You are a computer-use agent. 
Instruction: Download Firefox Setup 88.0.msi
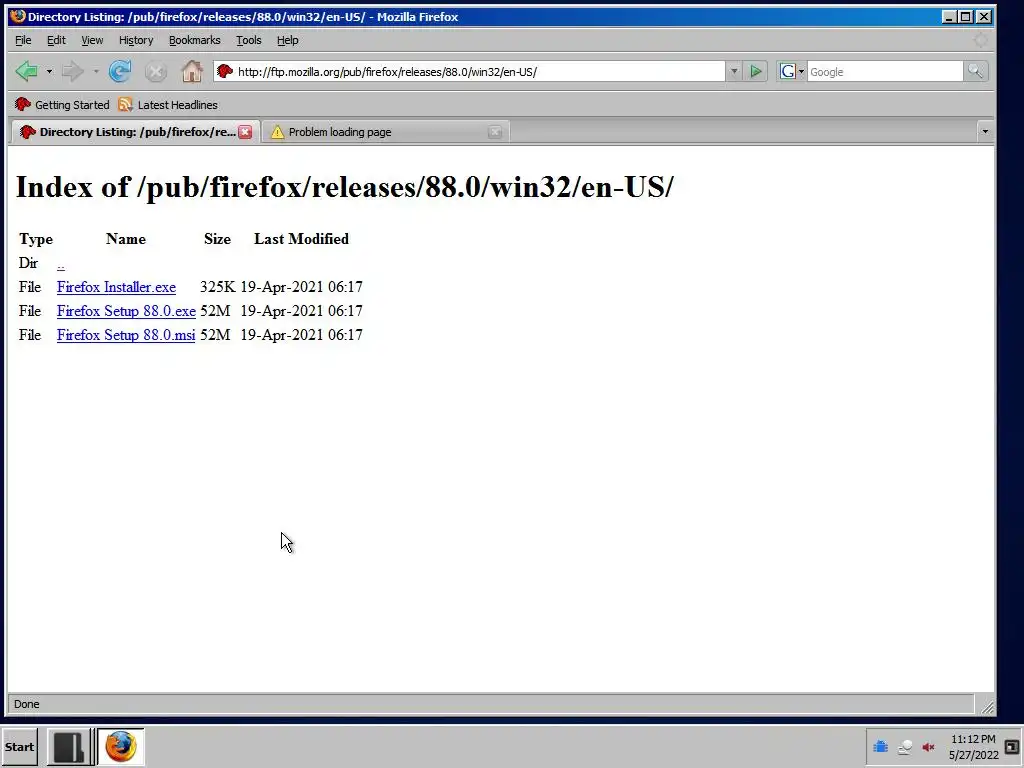coord(126,335)
